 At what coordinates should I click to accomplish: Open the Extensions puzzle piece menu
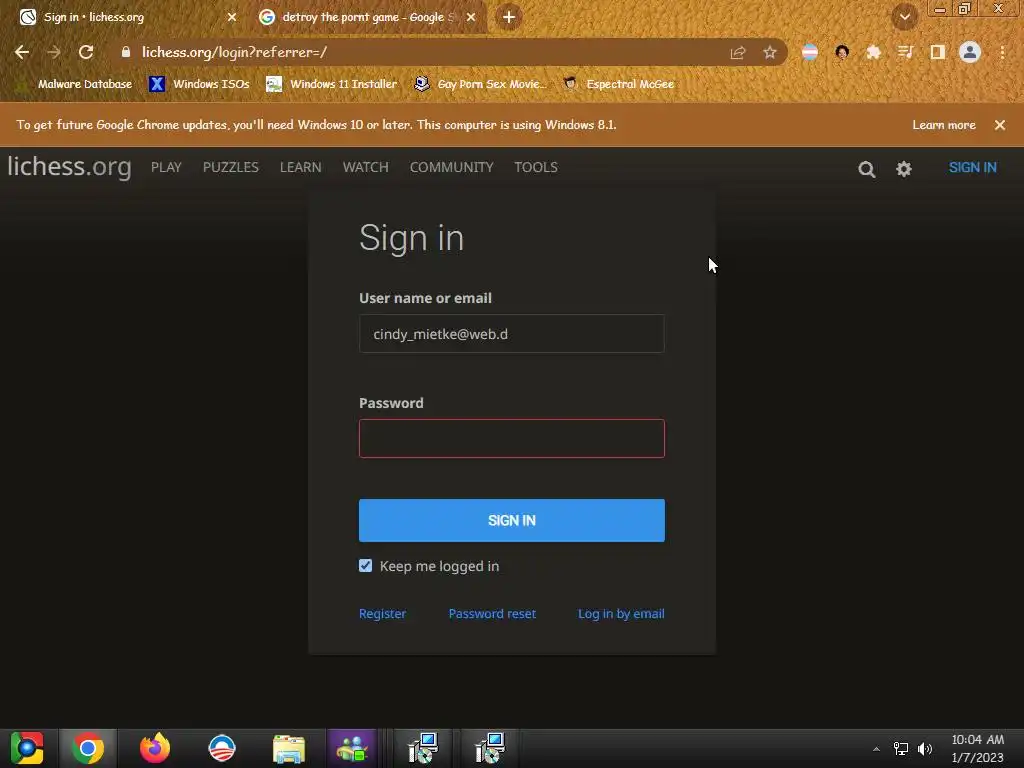[873, 52]
